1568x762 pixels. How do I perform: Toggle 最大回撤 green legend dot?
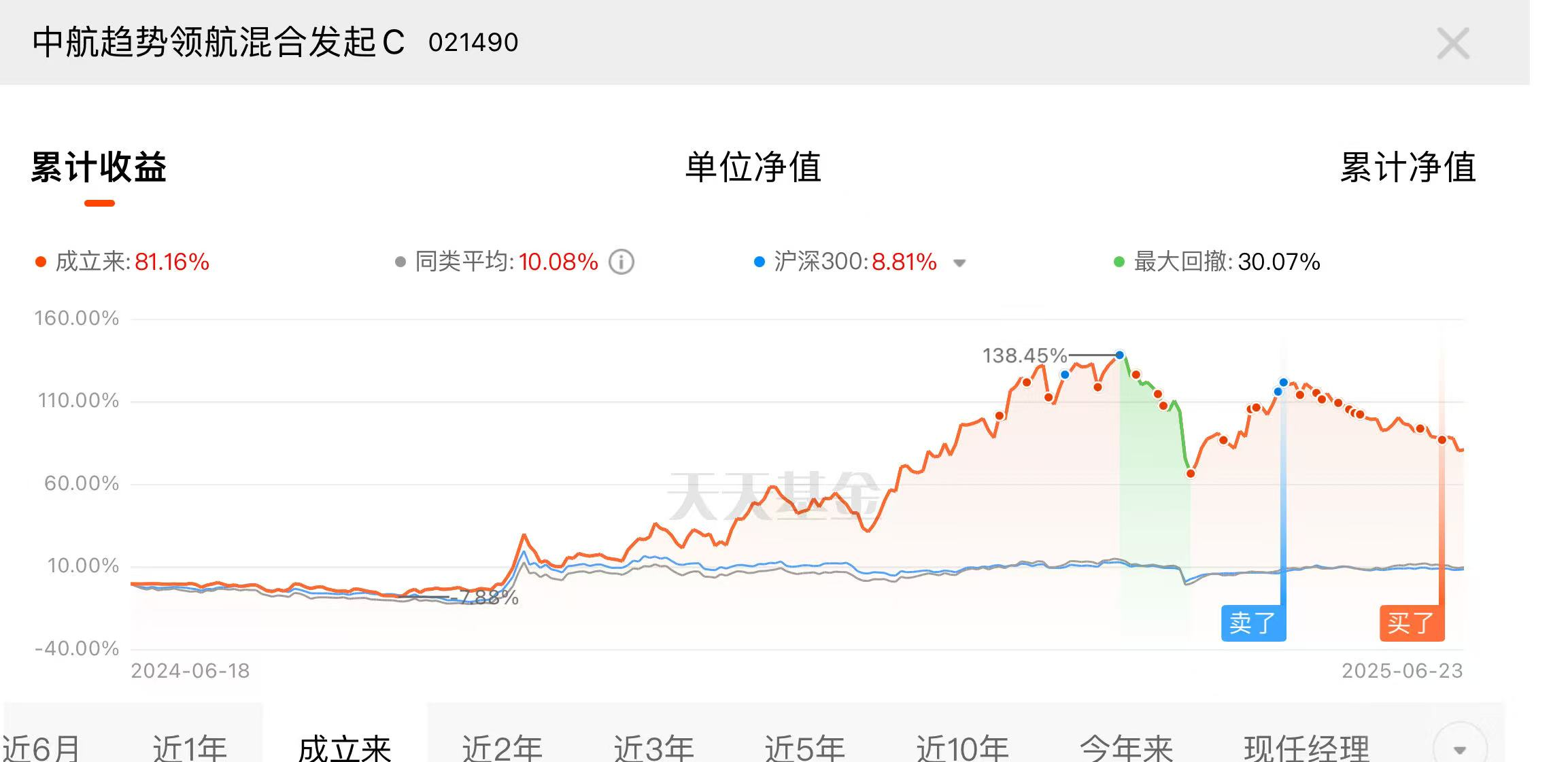pyautogui.click(x=1119, y=262)
